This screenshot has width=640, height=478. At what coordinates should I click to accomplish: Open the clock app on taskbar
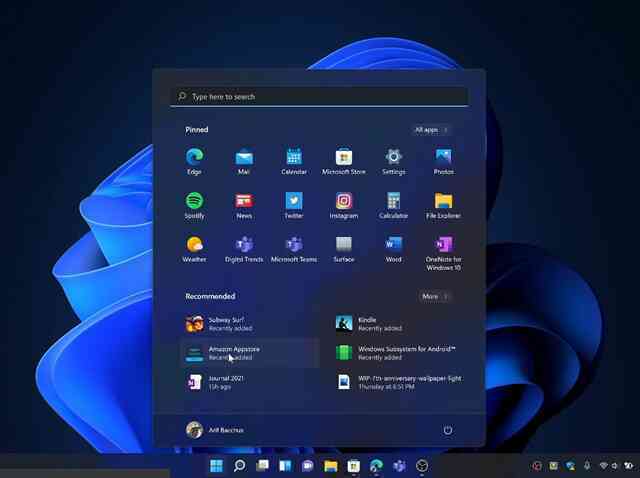tap(422, 466)
